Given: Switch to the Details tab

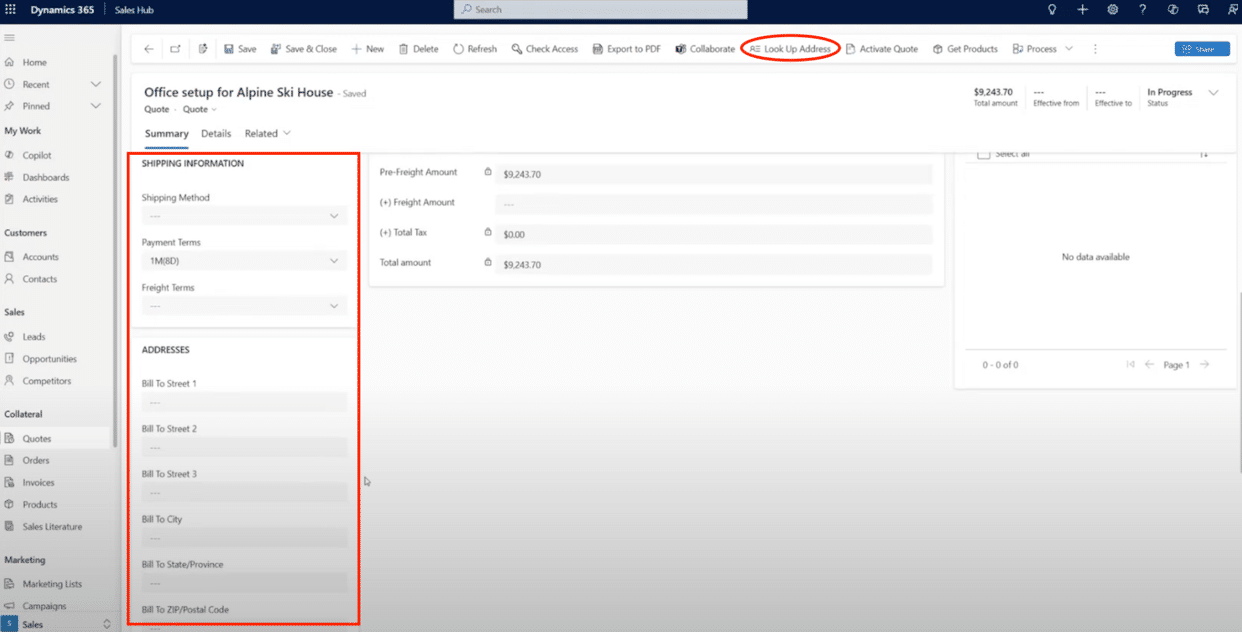Looking at the screenshot, I should point(216,134).
